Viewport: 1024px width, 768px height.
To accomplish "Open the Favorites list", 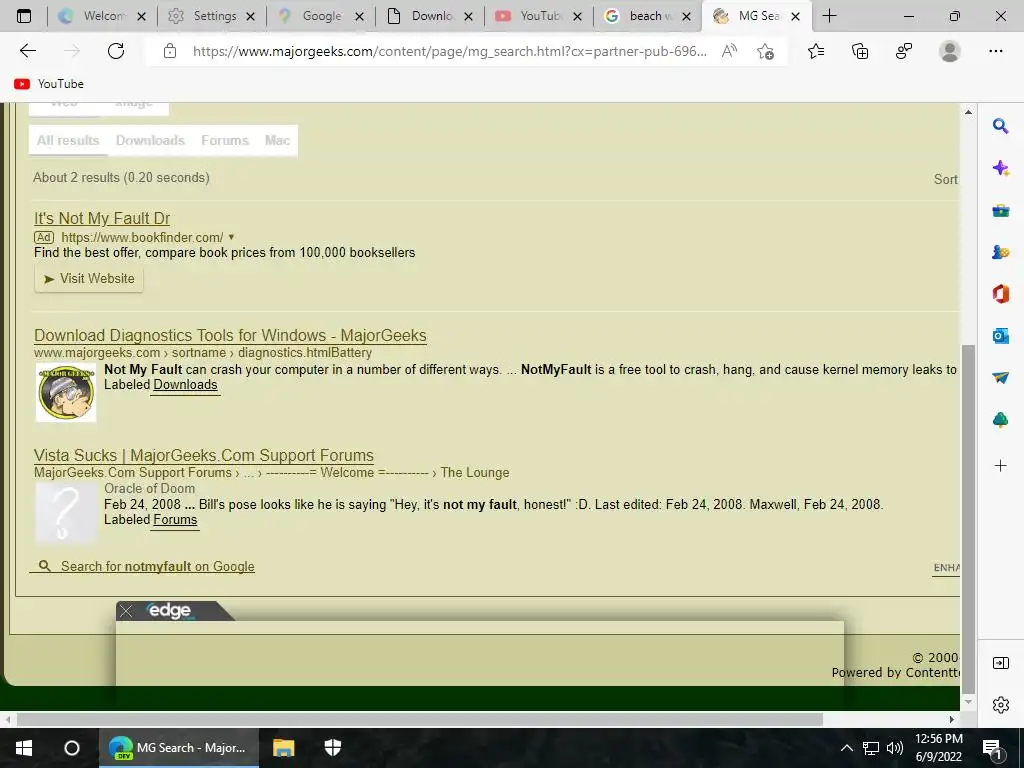I will (x=816, y=51).
